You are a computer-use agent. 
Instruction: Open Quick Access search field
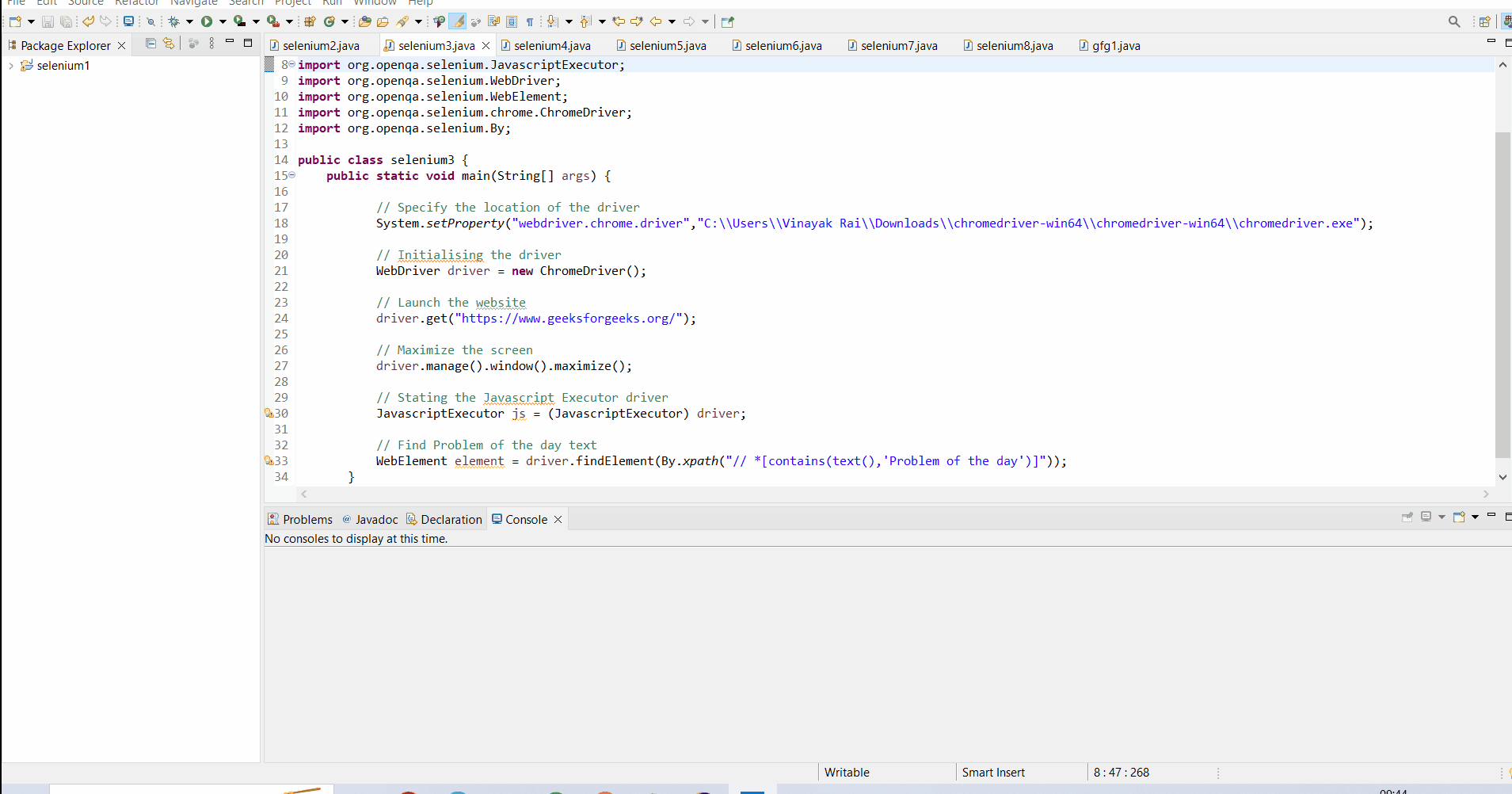[x=1454, y=21]
